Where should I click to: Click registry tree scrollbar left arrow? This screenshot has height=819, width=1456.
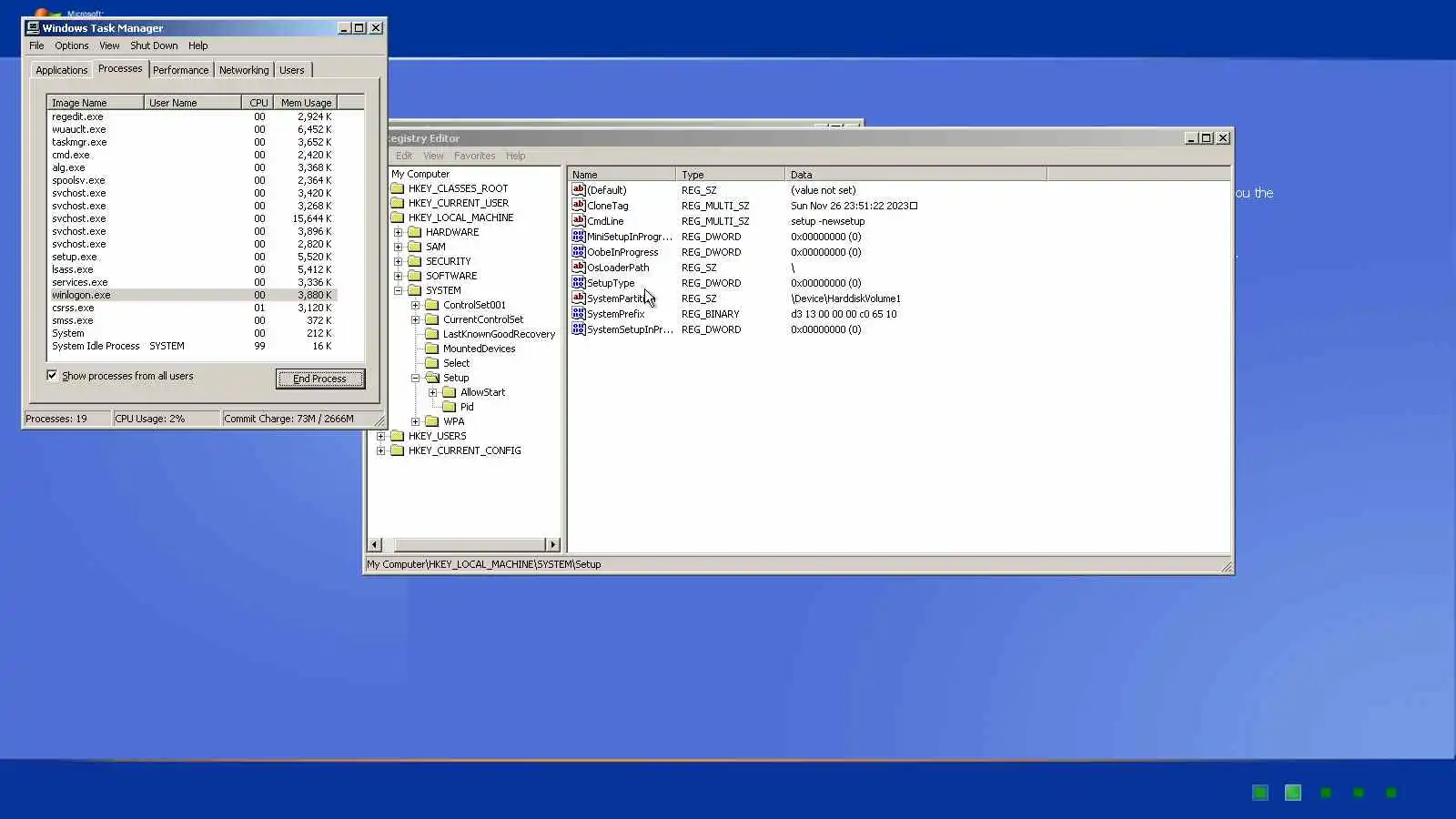click(375, 544)
